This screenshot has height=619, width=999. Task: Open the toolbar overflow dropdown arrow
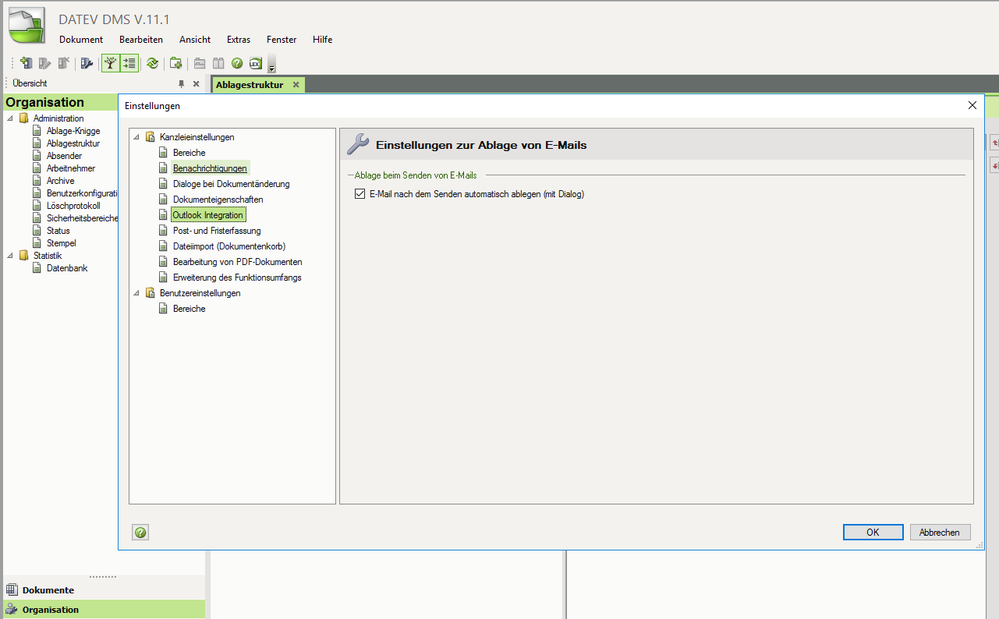[x=272, y=67]
